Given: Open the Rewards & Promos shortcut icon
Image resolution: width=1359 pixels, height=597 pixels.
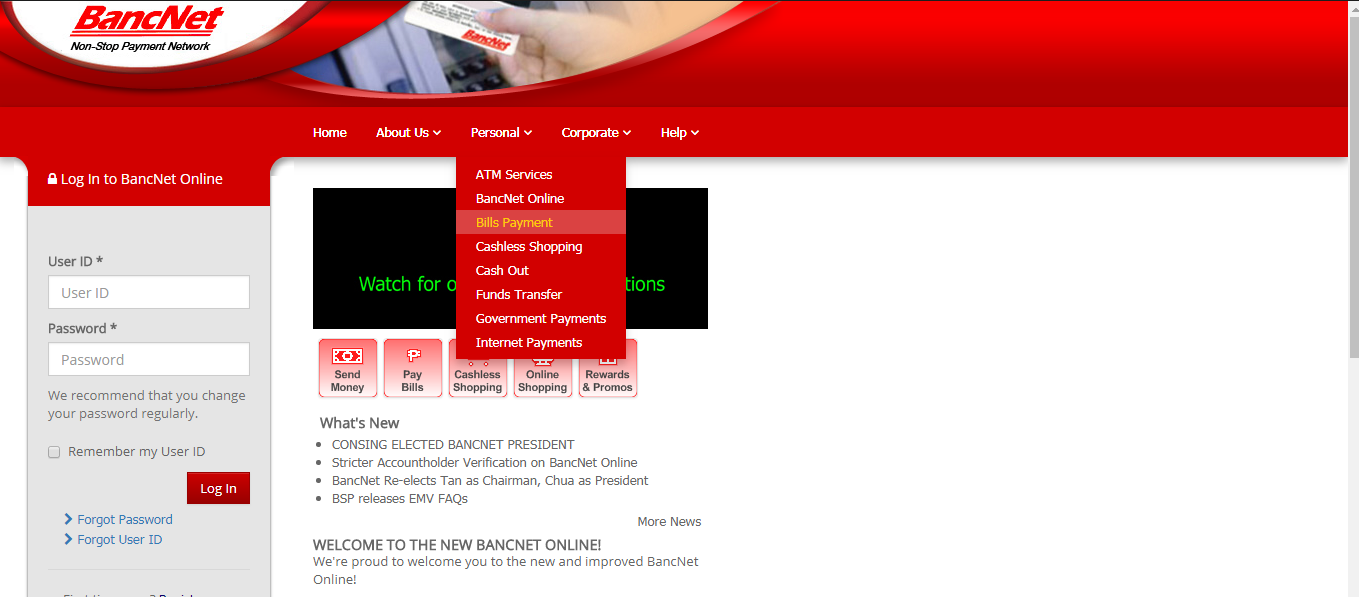Looking at the screenshot, I should point(608,368).
